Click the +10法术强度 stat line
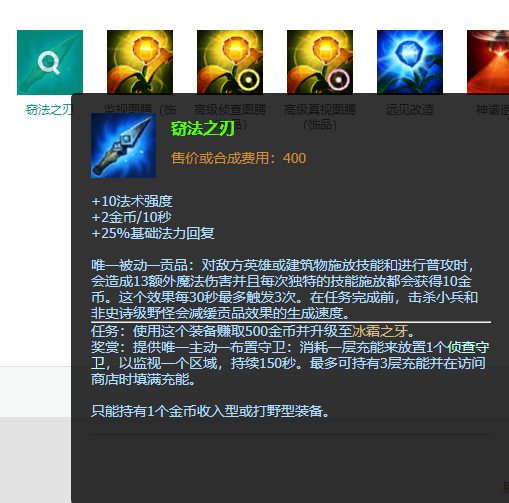 pyautogui.click(x=132, y=201)
